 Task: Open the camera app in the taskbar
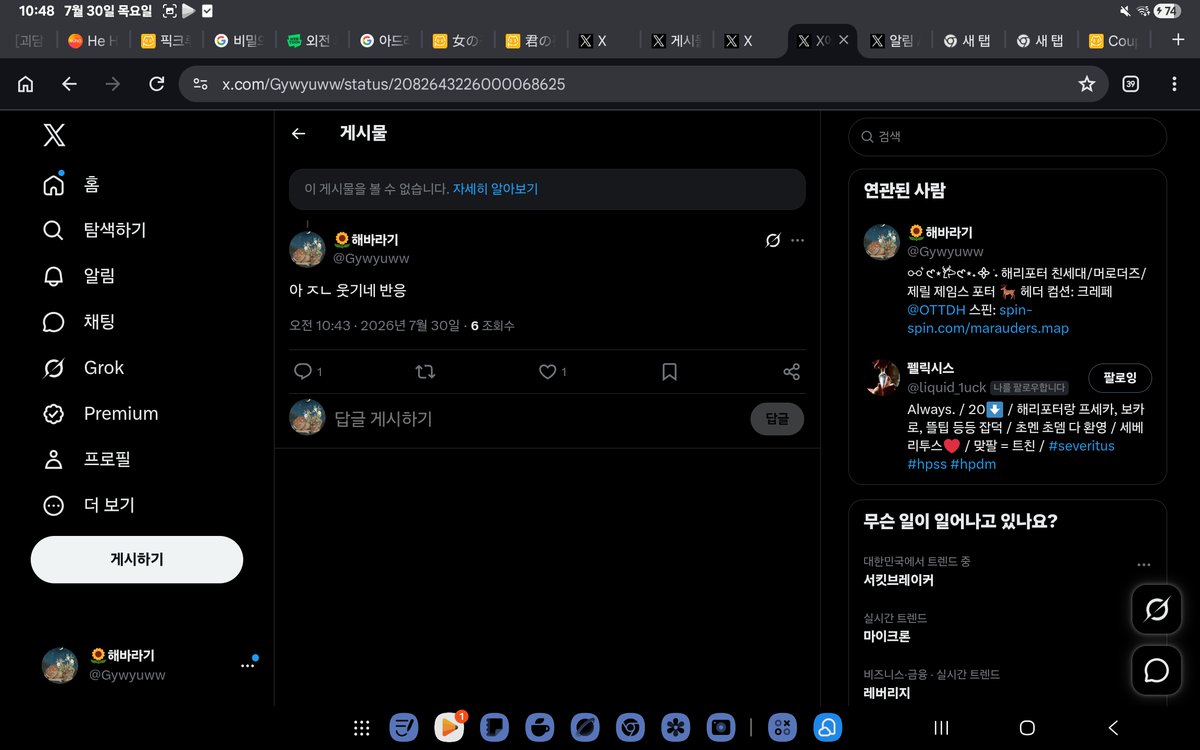720,728
